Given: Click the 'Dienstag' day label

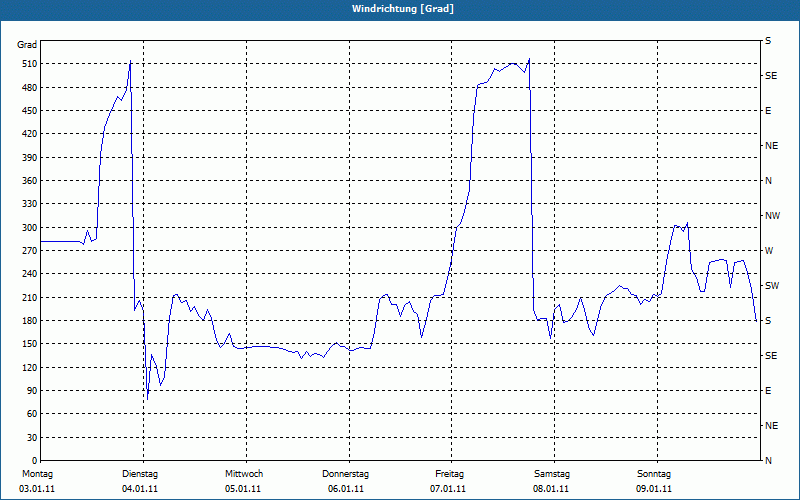Looking at the screenshot, I should (140, 474).
